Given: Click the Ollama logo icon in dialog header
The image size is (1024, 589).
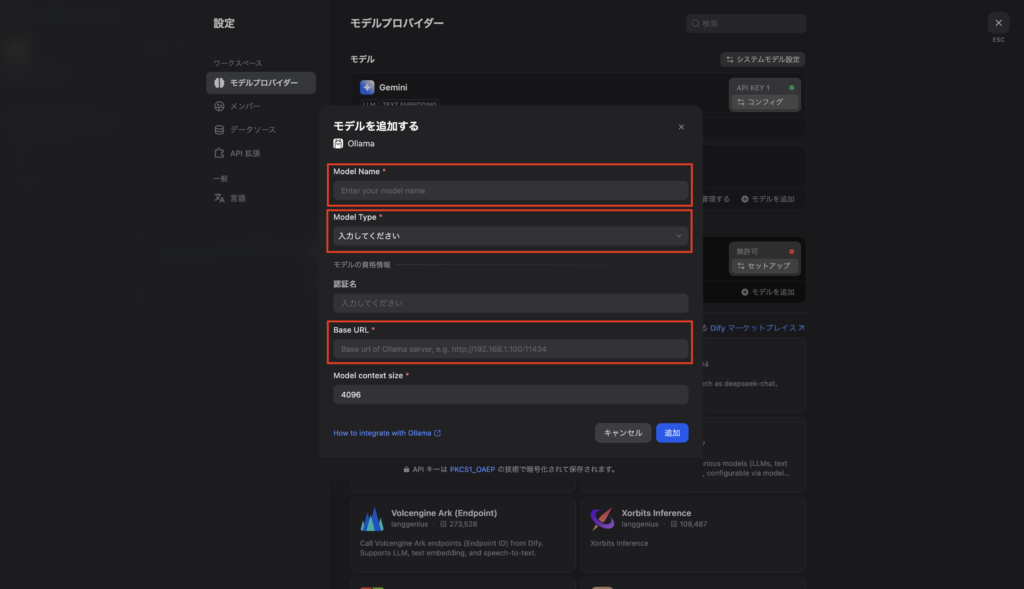Looking at the screenshot, I should click(x=338, y=144).
